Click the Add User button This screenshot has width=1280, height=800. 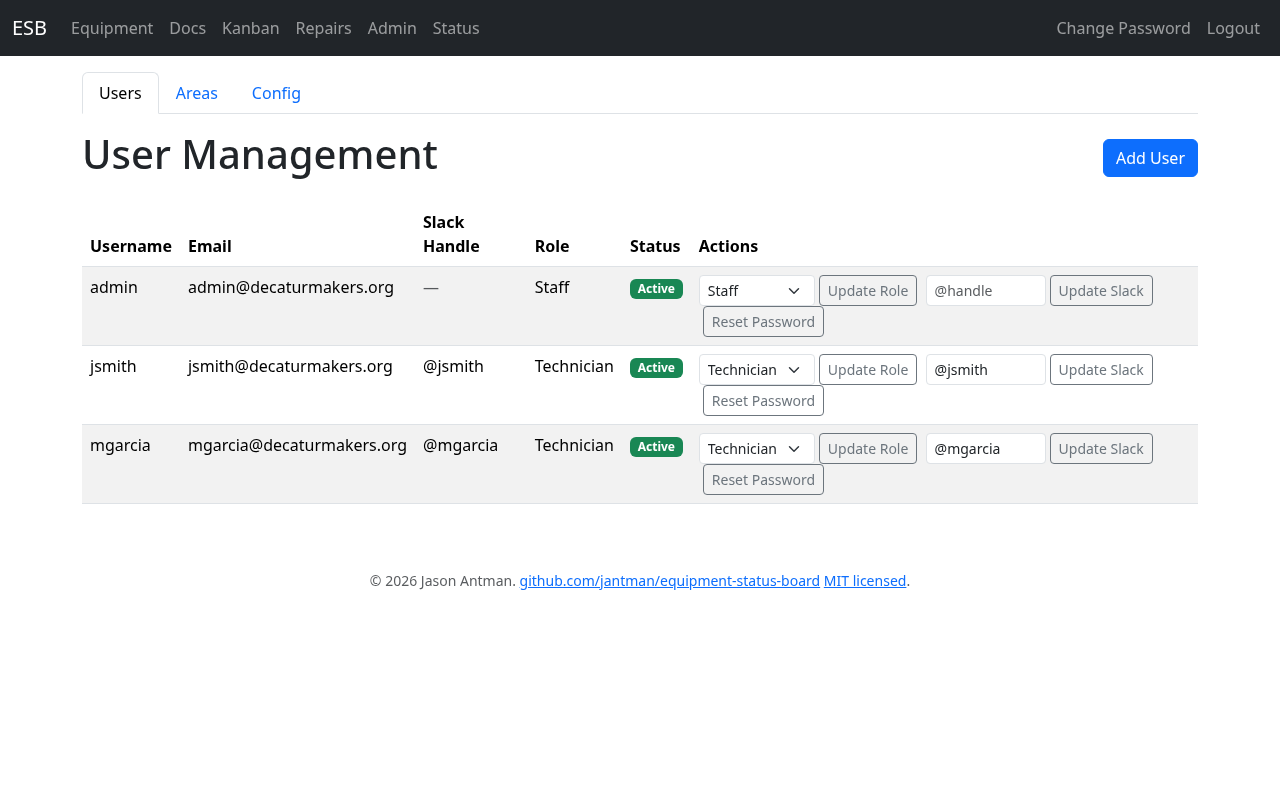tap(1150, 158)
